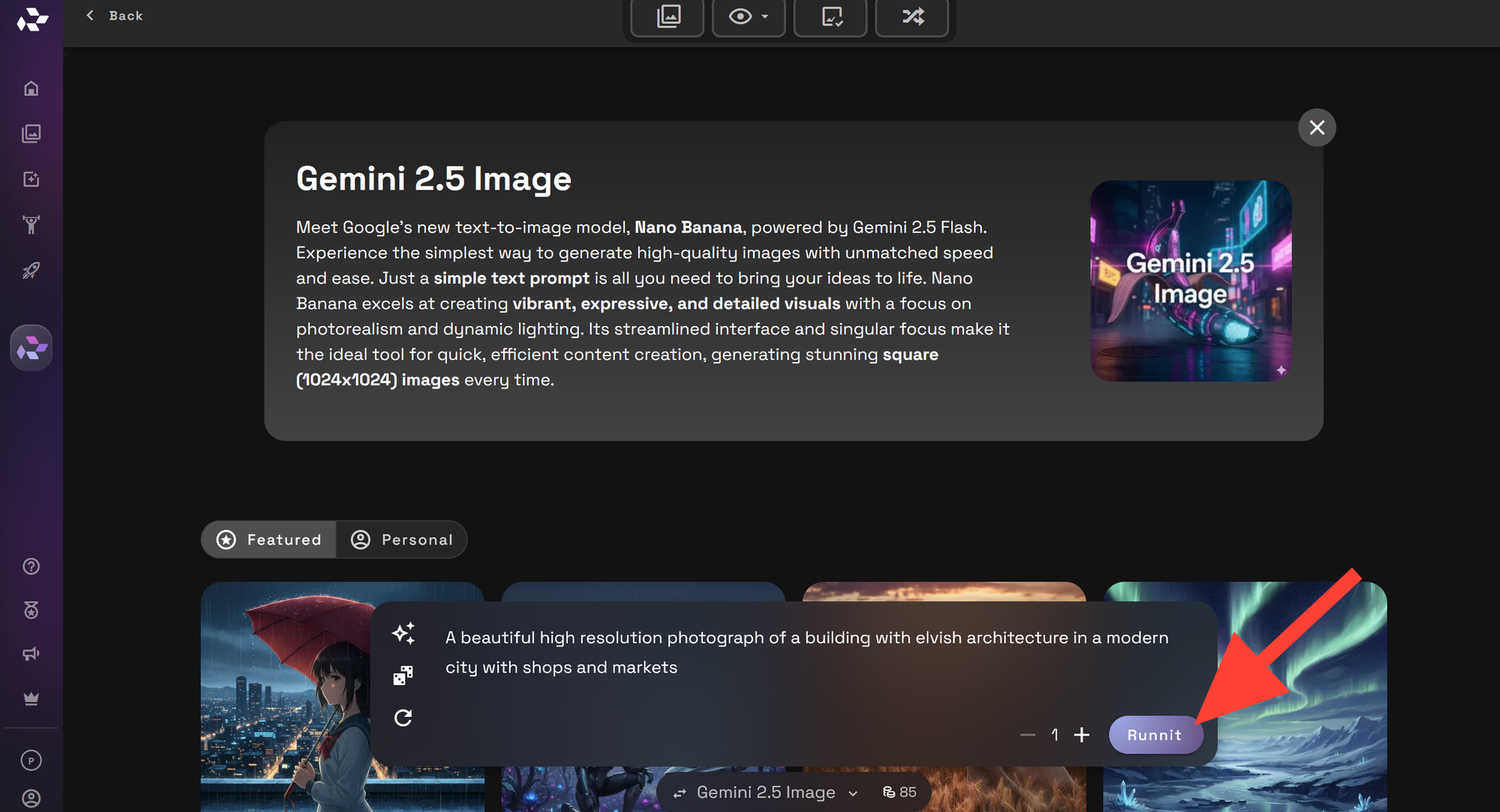Select the shuffle icon in the top toolbar
This screenshot has height=812, width=1500.
click(x=912, y=17)
